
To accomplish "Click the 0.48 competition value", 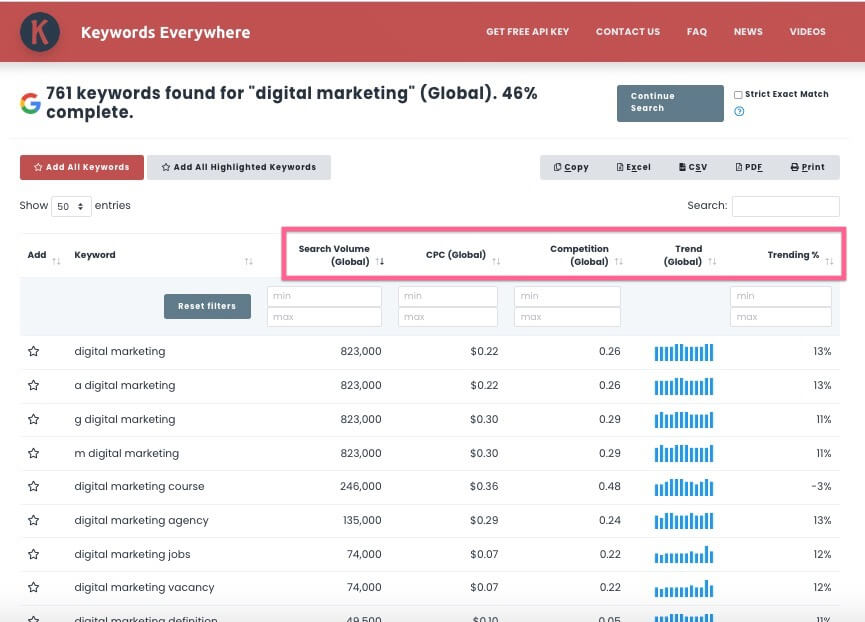I will pyautogui.click(x=610, y=486).
